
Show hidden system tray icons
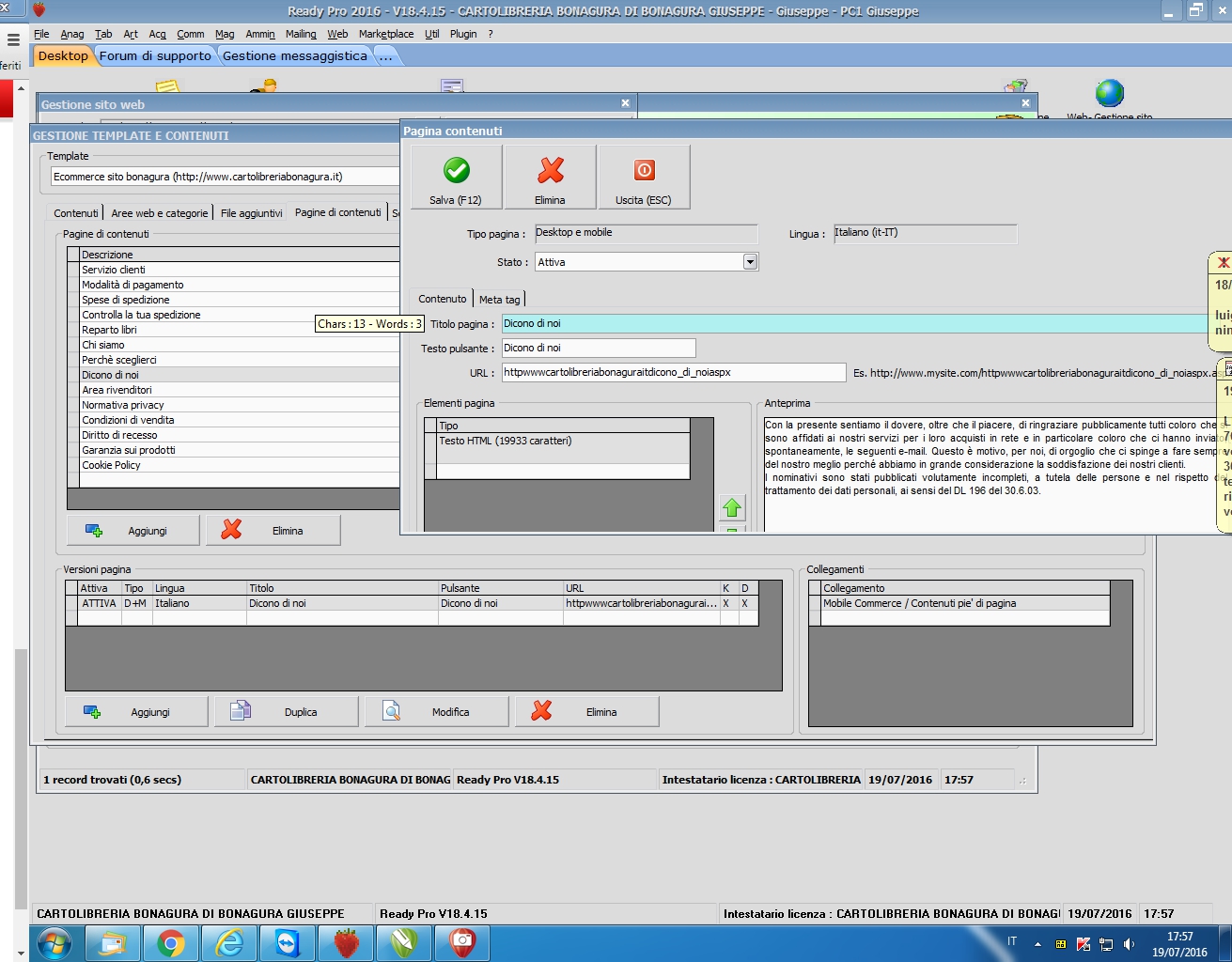tap(1037, 944)
